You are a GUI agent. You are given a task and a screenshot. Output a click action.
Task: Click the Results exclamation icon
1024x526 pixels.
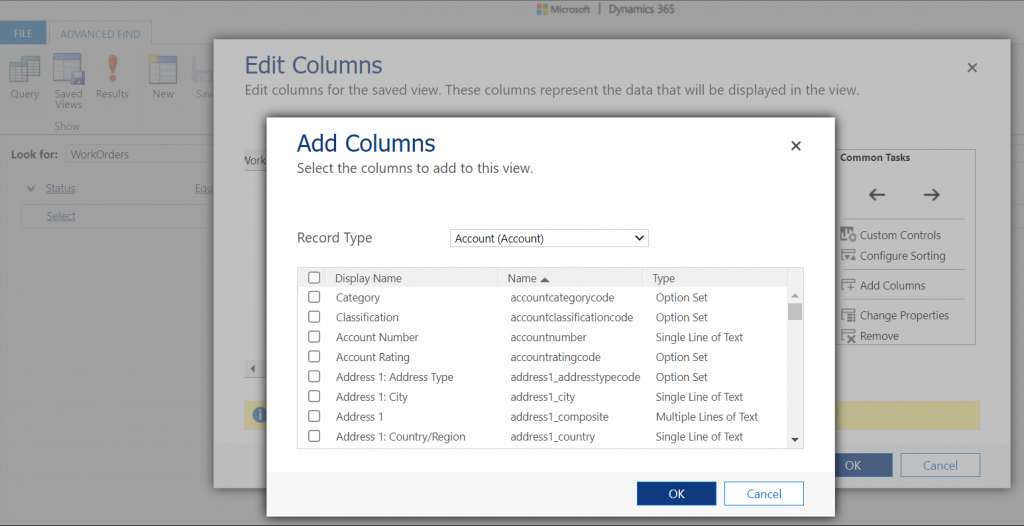coord(112,69)
